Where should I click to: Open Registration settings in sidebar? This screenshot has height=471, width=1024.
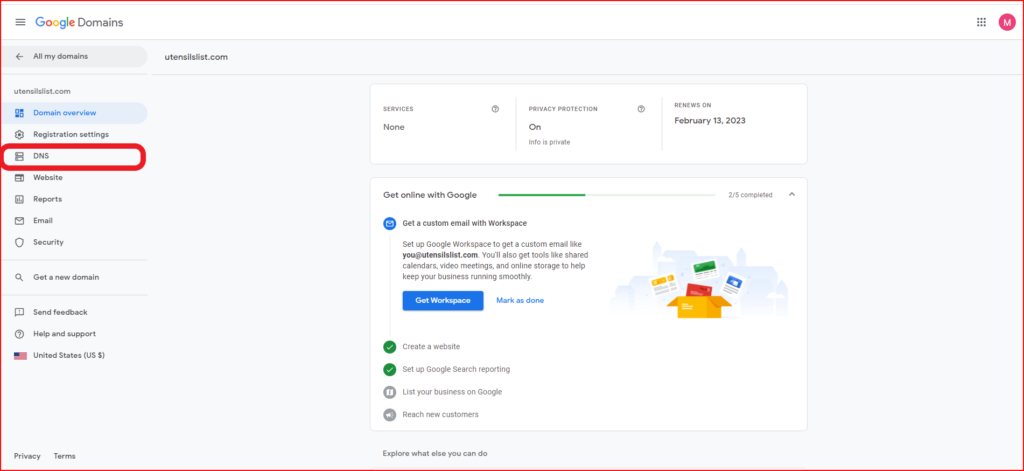click(x=74, y=135)
